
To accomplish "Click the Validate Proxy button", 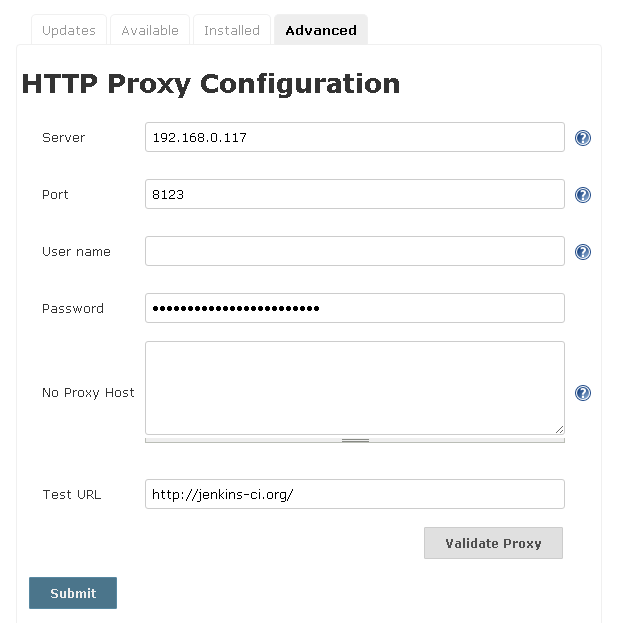I will [x=493, y=543].
